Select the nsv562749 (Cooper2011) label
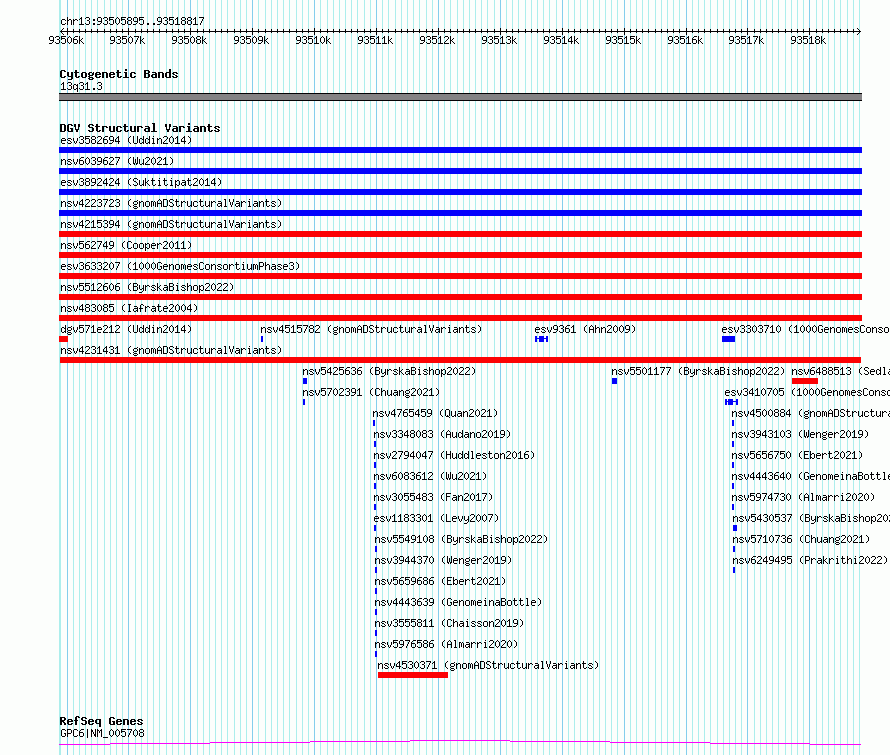 tap(126, 245)
